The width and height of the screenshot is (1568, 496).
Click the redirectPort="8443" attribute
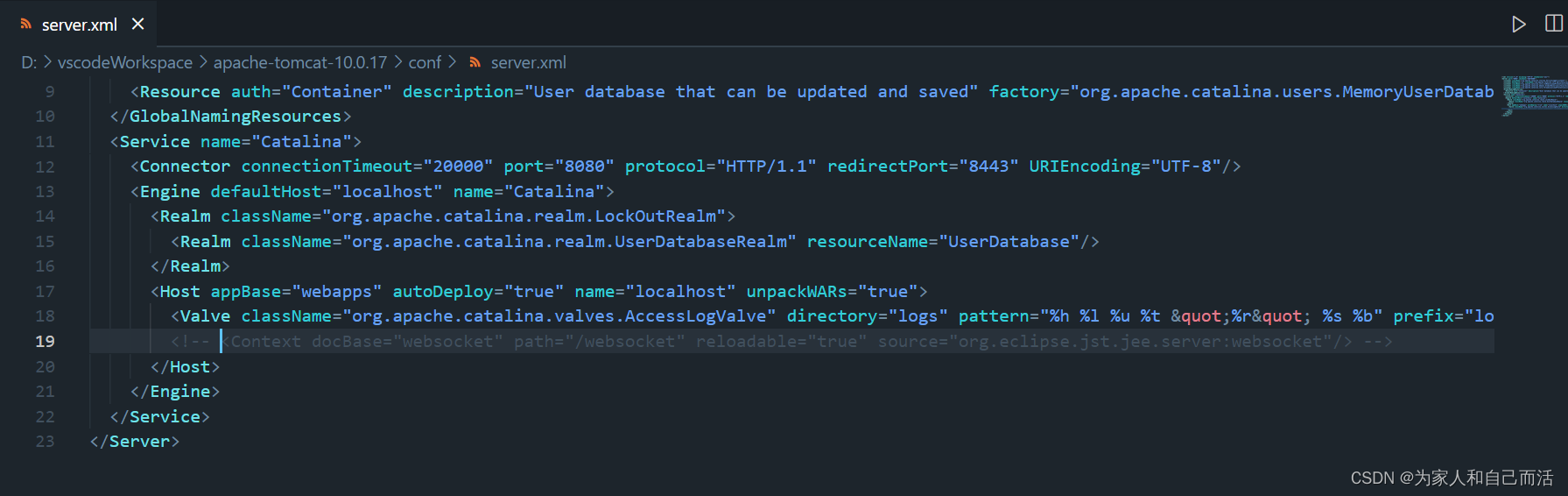pyautogui.click(x=923, y=167)
